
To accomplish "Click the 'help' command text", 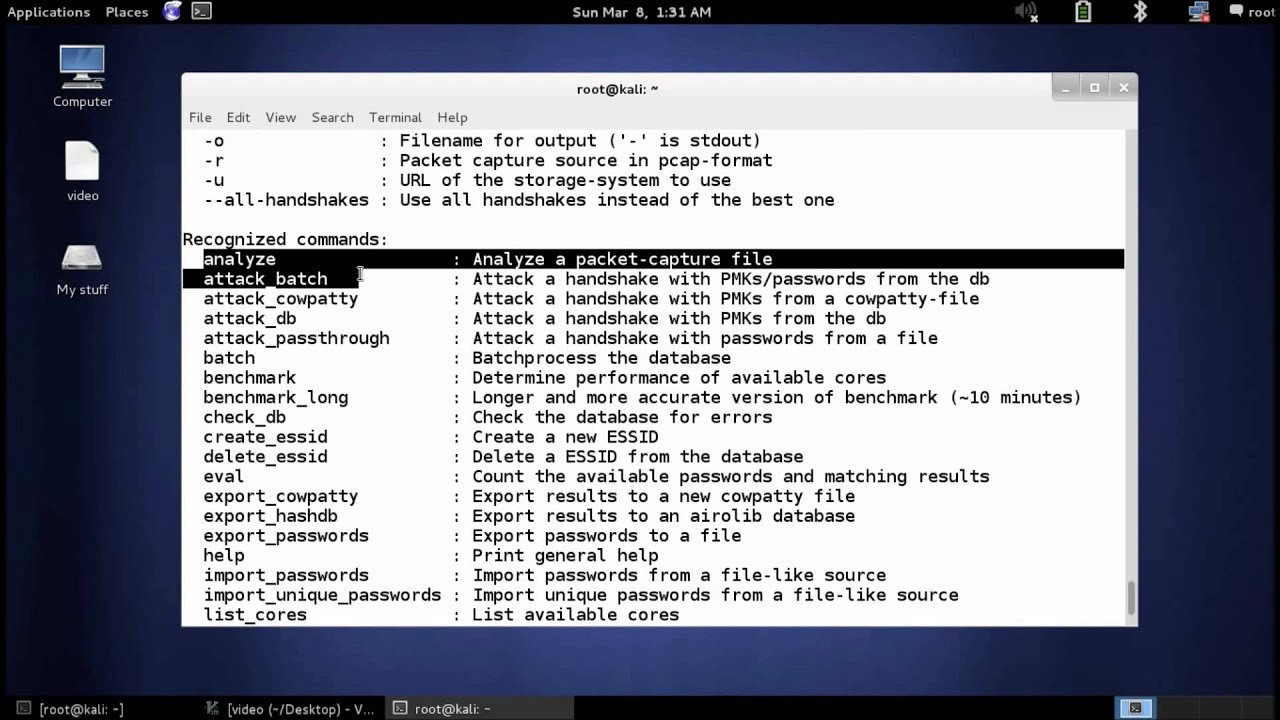I will (x=223, y=555).
